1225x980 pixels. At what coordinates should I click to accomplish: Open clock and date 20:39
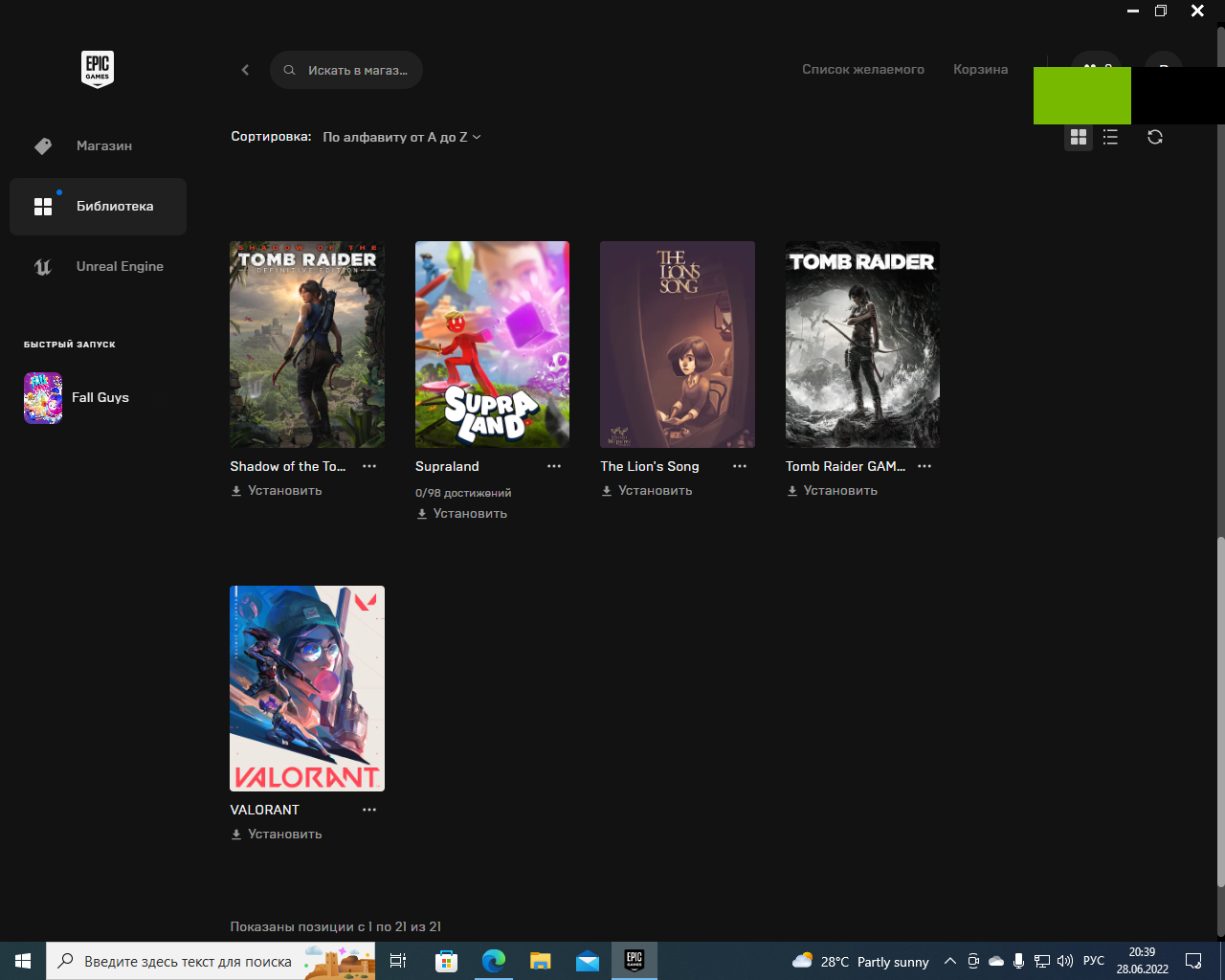(1142, 961)
